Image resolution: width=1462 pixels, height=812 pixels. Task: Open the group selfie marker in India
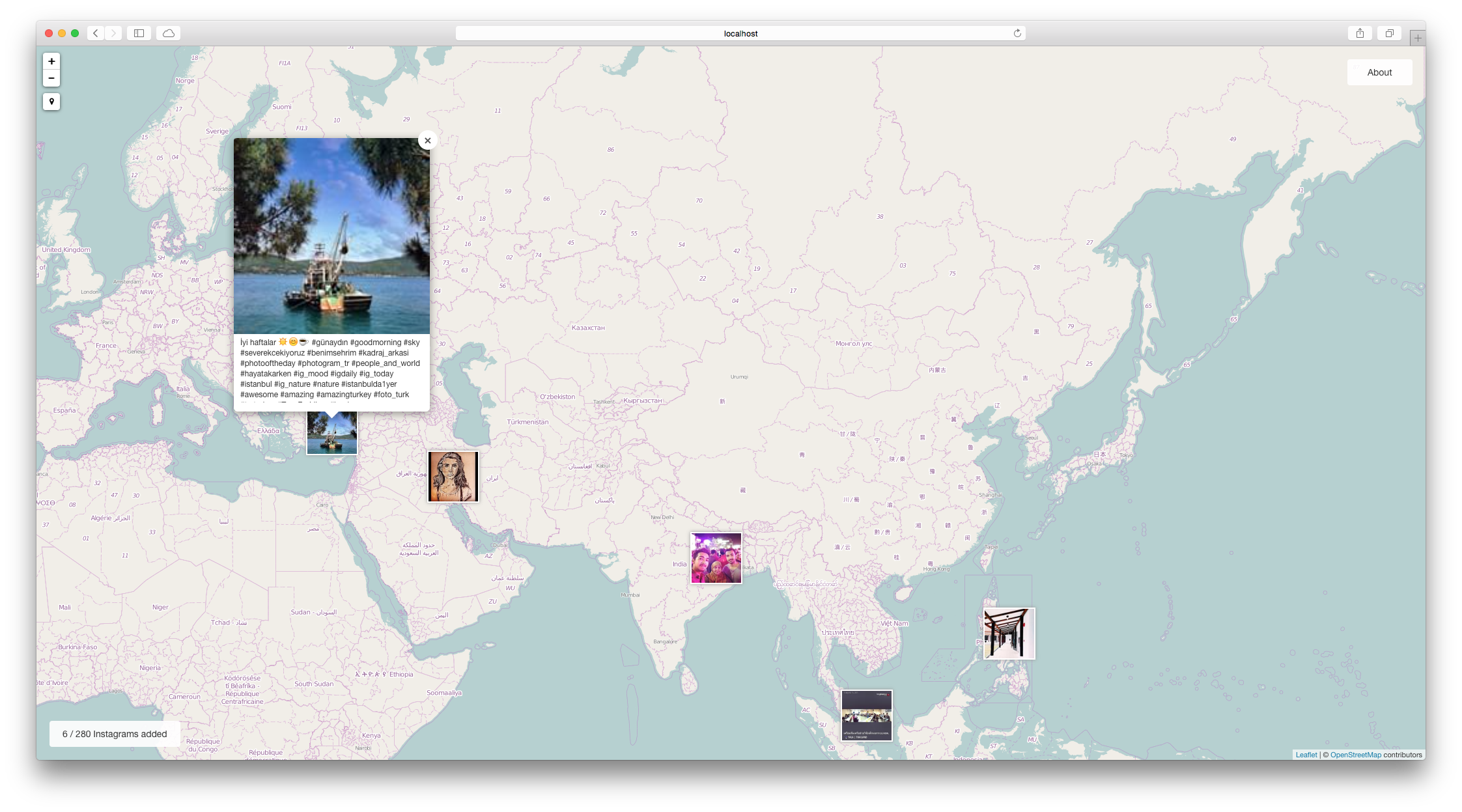coord(716,558)
